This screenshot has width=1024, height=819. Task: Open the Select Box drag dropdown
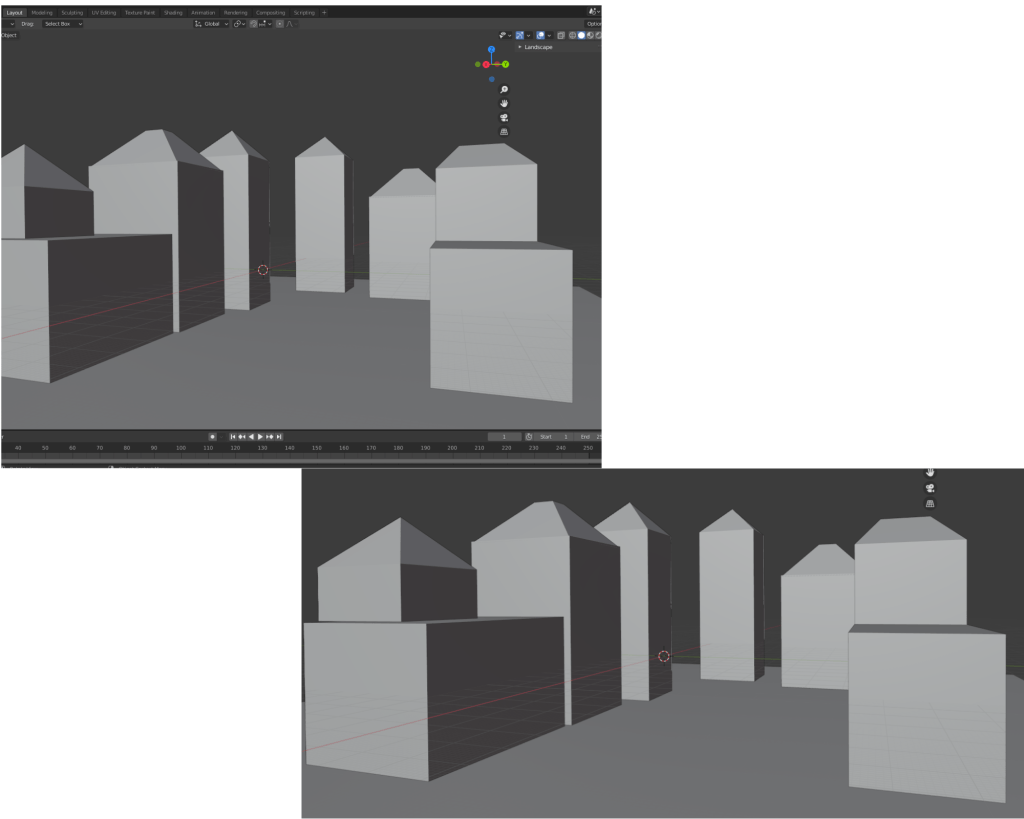coord(62,23)
